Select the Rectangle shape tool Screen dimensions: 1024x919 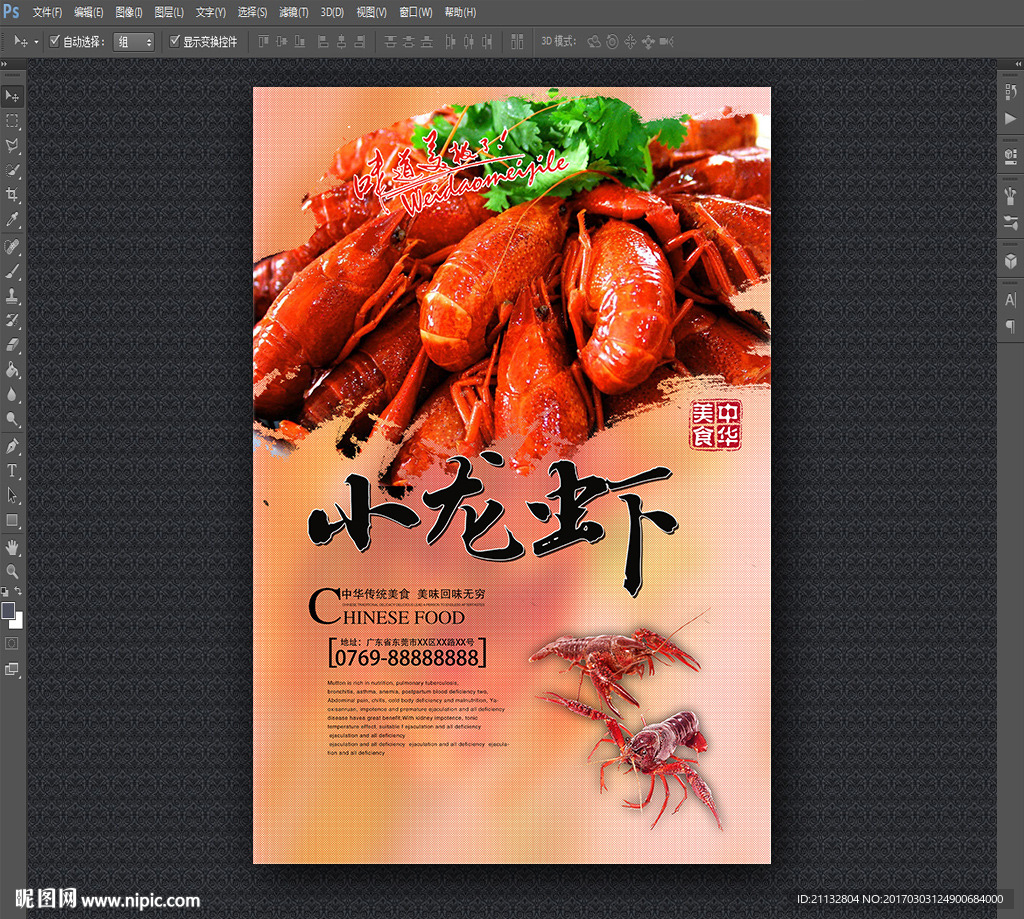pyautogui.click(x=12, y=520)
